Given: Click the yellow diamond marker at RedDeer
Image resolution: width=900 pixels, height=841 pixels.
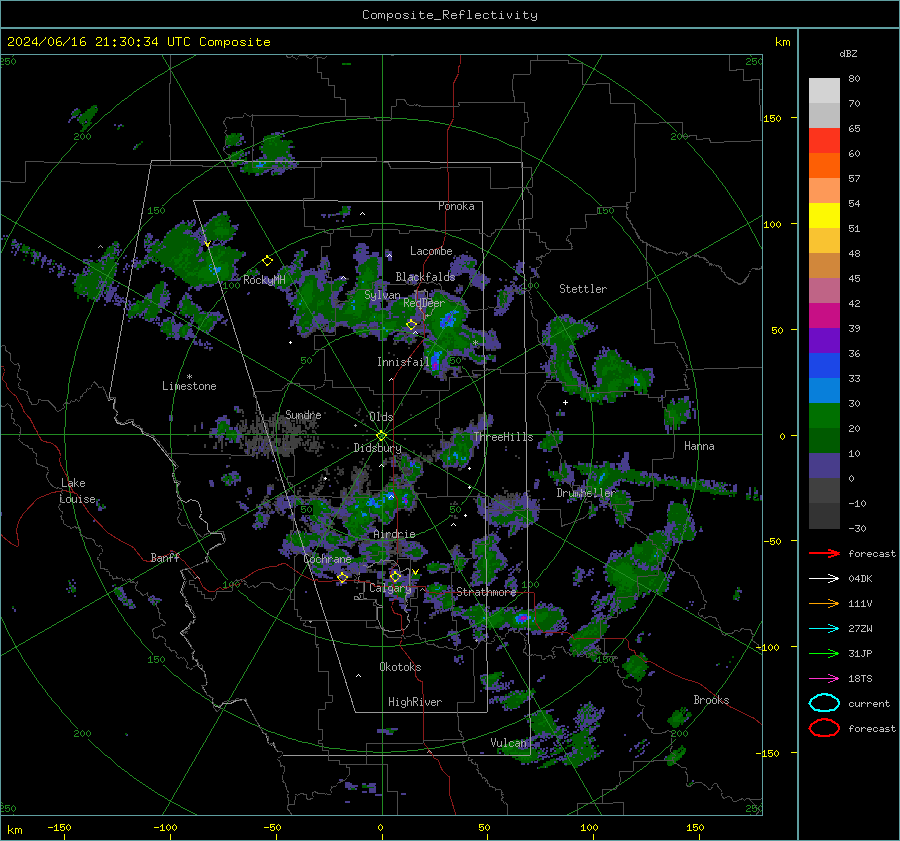Looking at the screenshot, I should [x=412, y=325].
